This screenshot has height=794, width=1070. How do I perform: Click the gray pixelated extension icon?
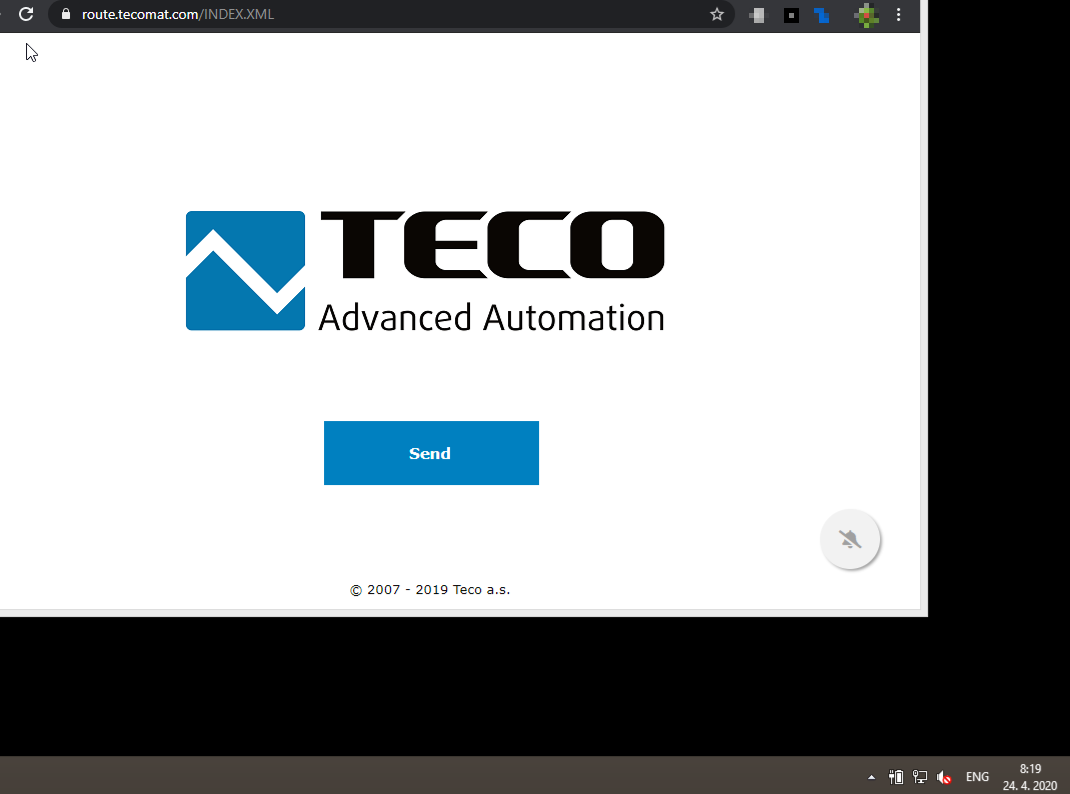(x=757, y=15)
